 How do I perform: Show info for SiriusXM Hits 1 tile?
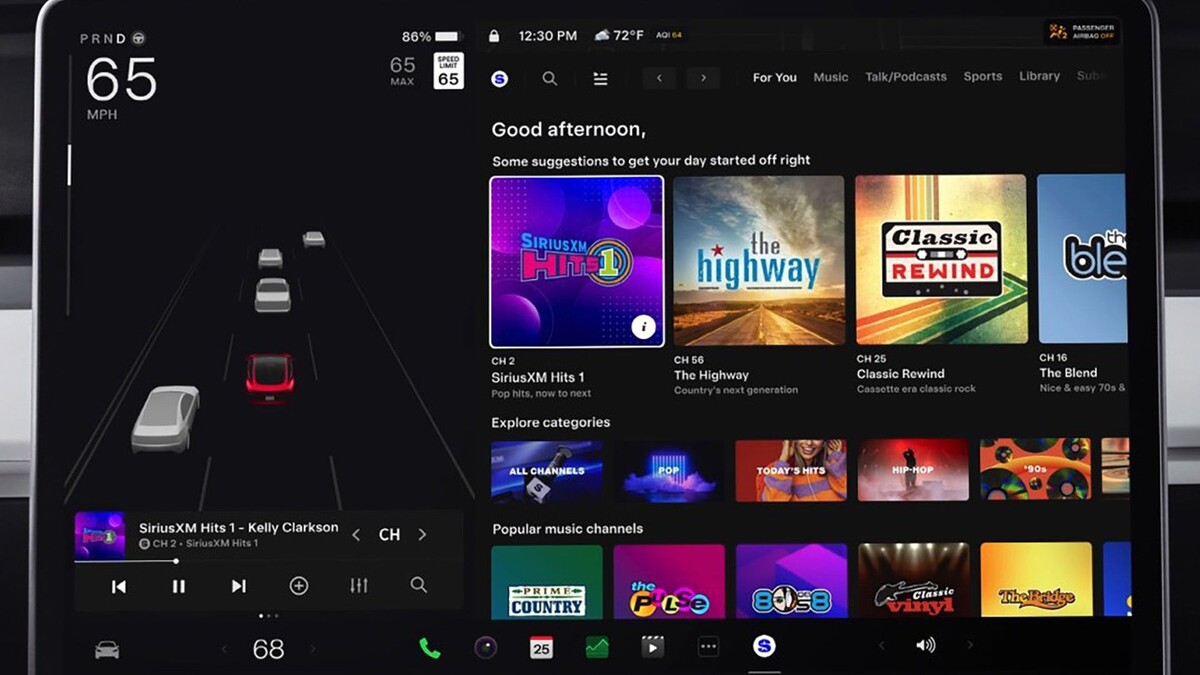[645, 326]
